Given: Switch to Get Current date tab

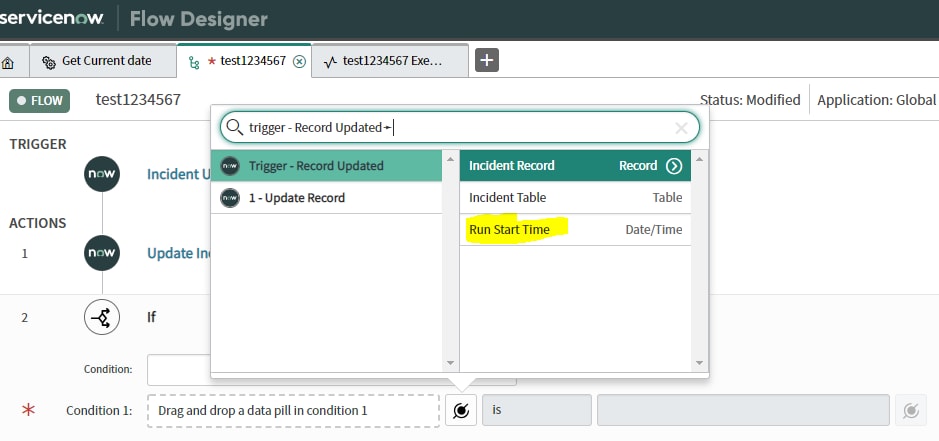Looking at the screenshot, I should coord(103,61).
